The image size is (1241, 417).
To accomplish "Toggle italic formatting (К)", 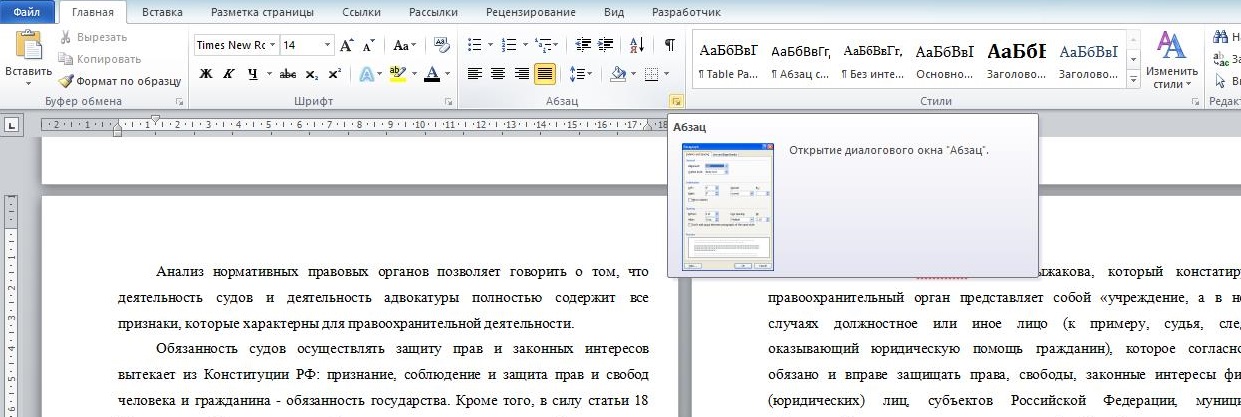I will 228,74.
